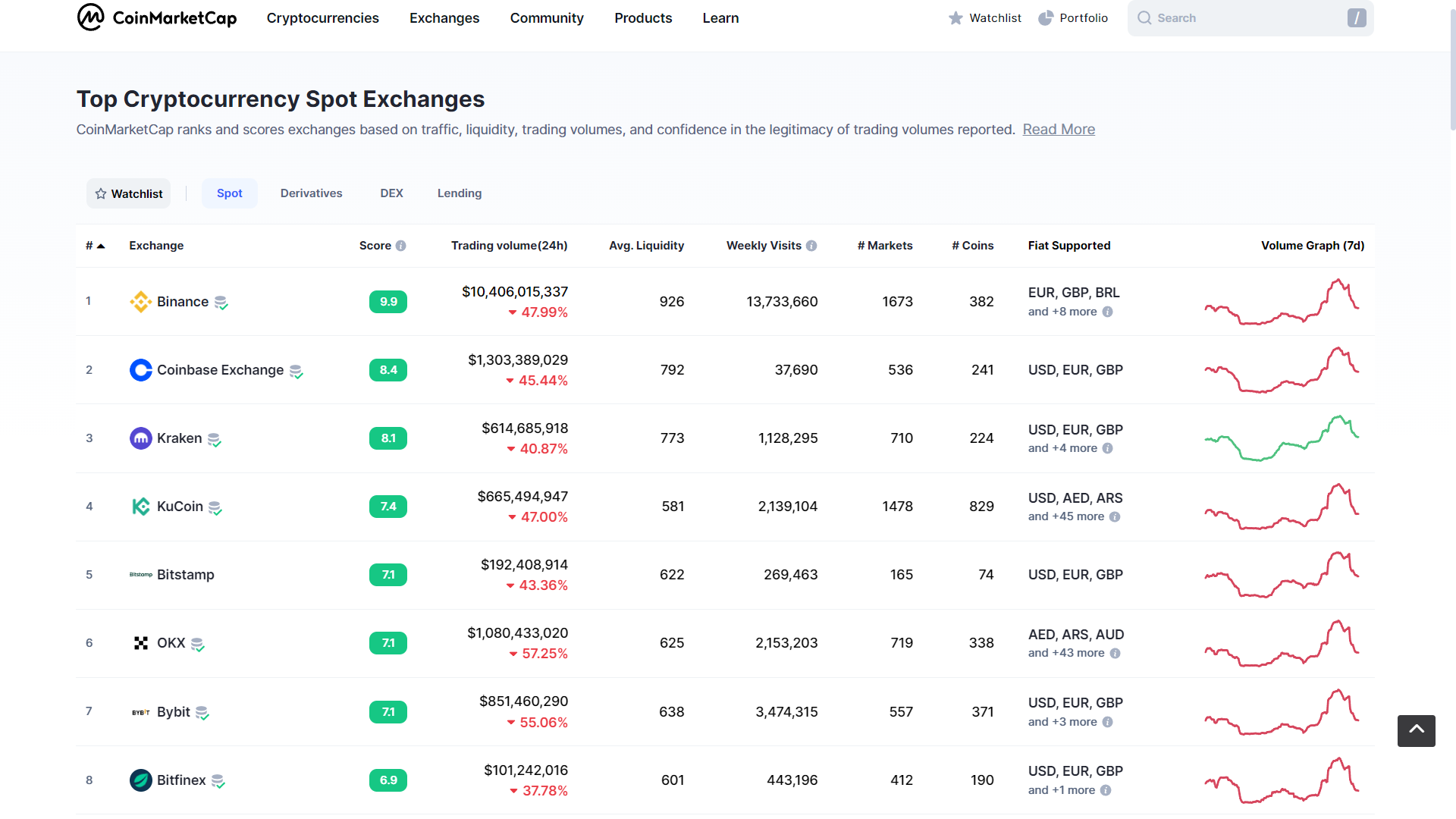The image size is (1456, 819).
Task: Sort table by Trading volume(24h) header
Action: click(x=509, y=246)
